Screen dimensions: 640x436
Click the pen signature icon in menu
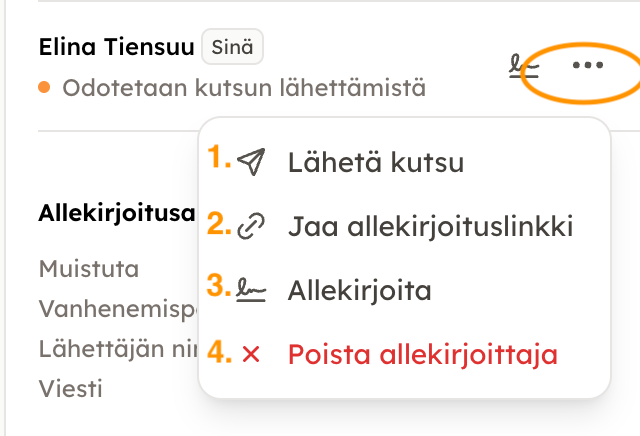(251, 291)
